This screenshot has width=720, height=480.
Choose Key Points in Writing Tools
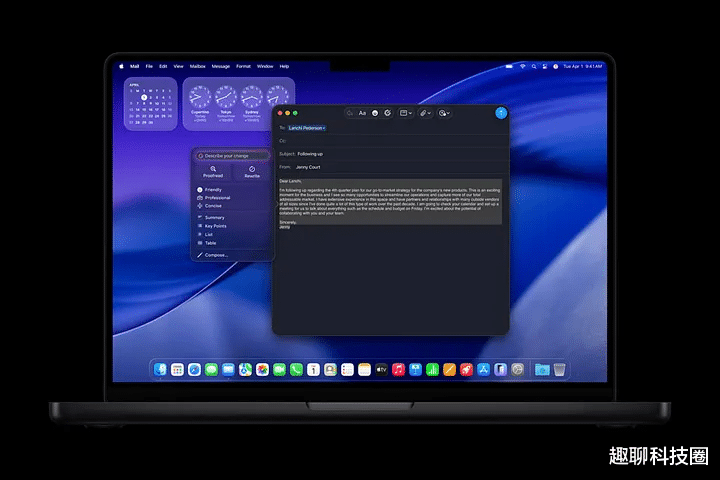[x=215, y=226]
